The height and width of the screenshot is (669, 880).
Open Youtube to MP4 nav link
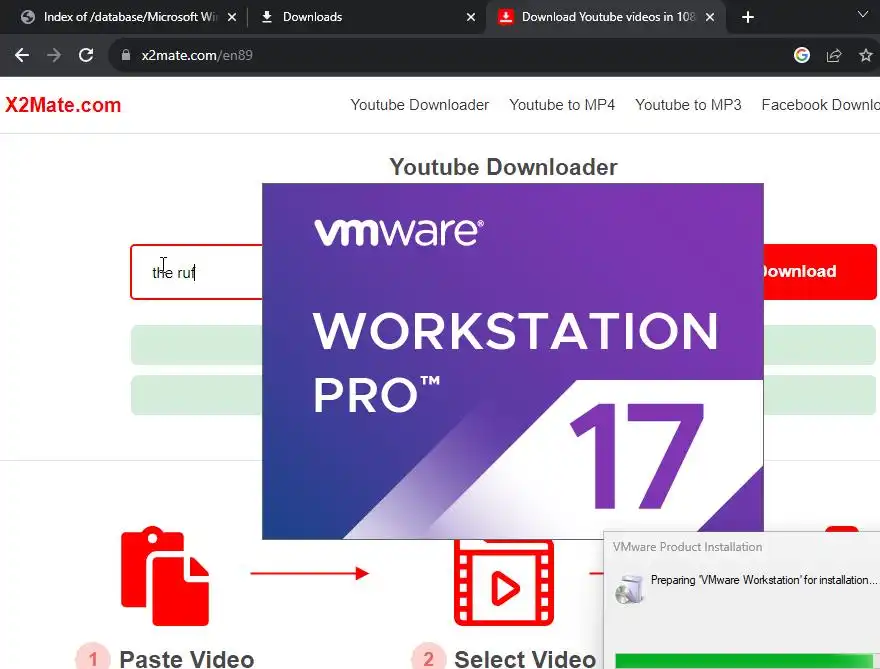[562, 105]
